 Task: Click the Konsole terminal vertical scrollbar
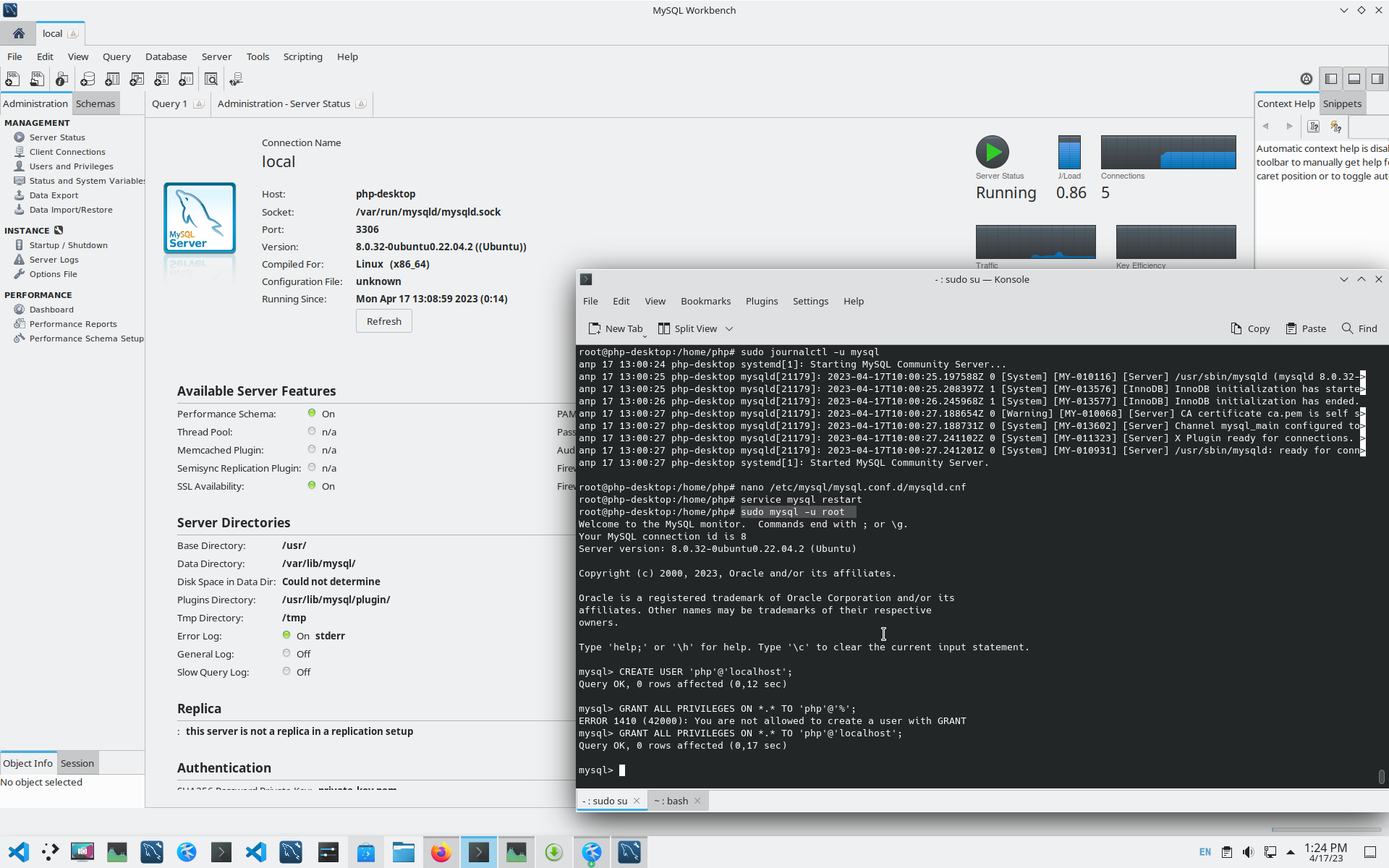(x=1381, y=776)
